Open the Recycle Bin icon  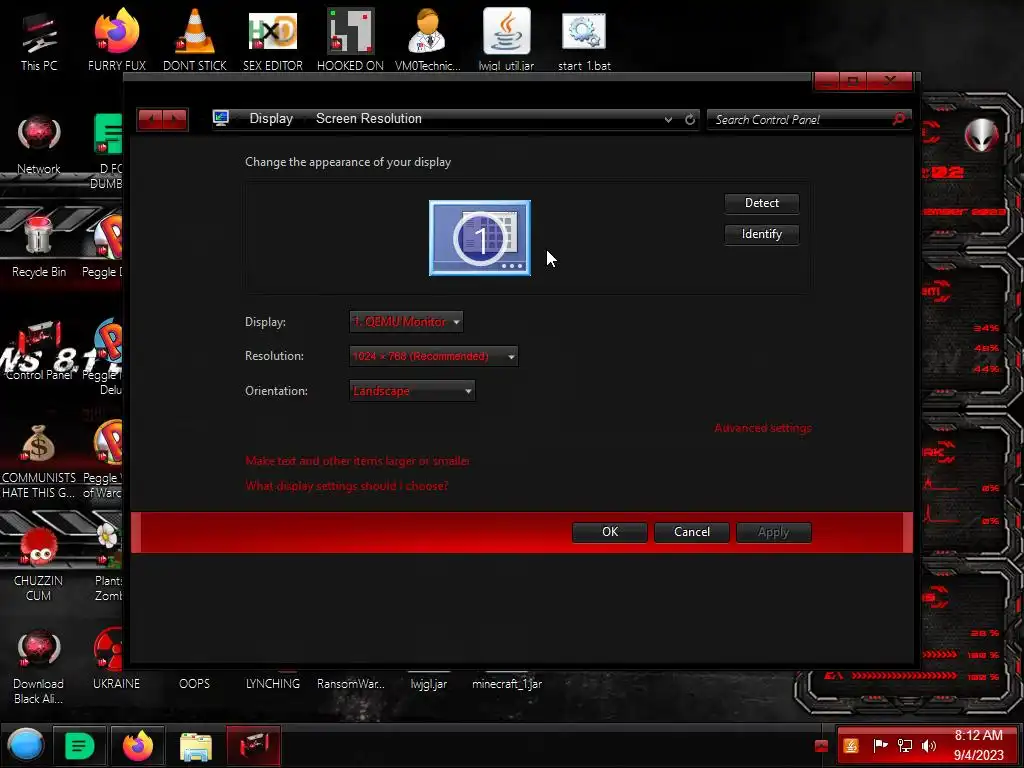tap(39, 247)
